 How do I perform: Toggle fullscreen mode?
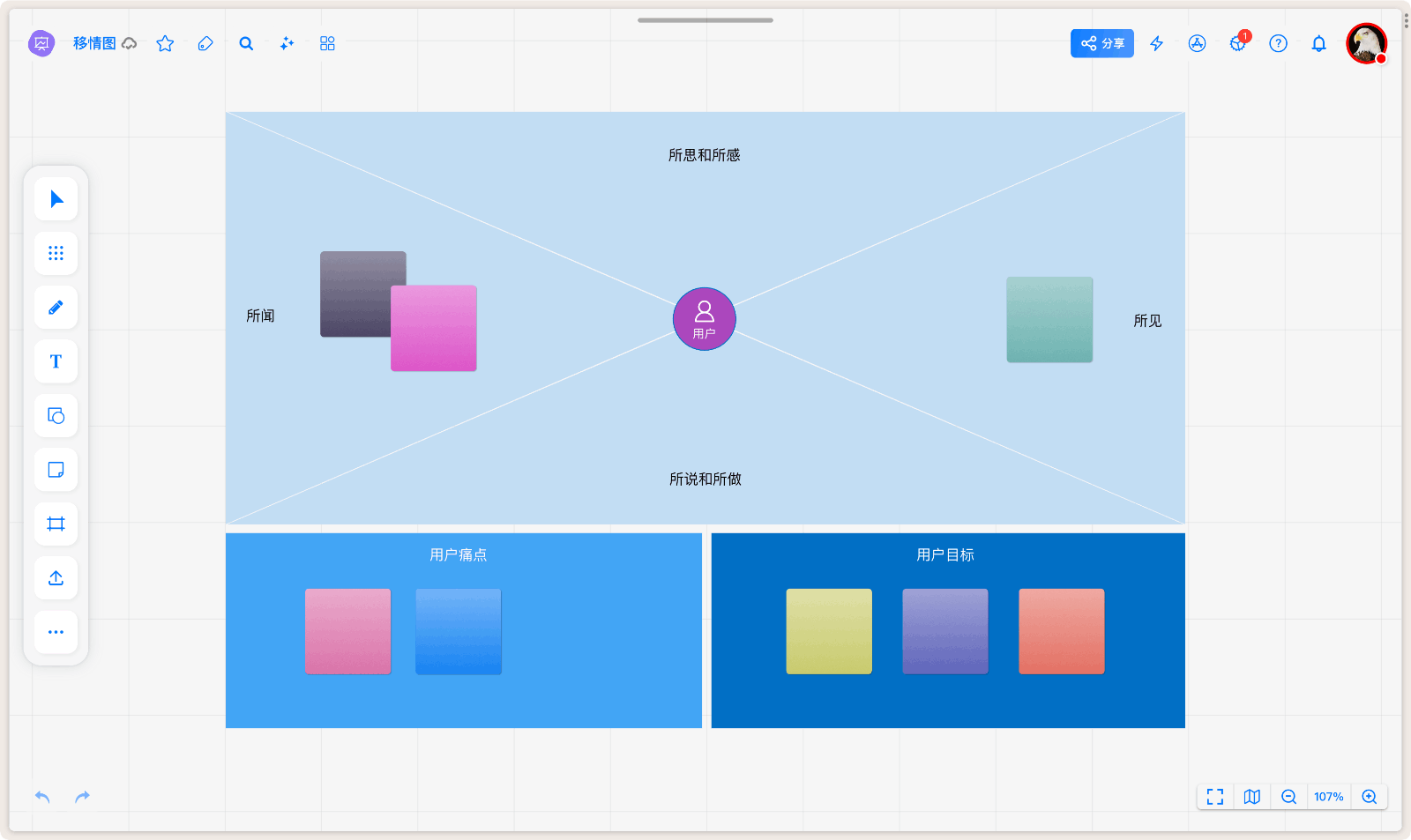click(x=1215, y=797)
